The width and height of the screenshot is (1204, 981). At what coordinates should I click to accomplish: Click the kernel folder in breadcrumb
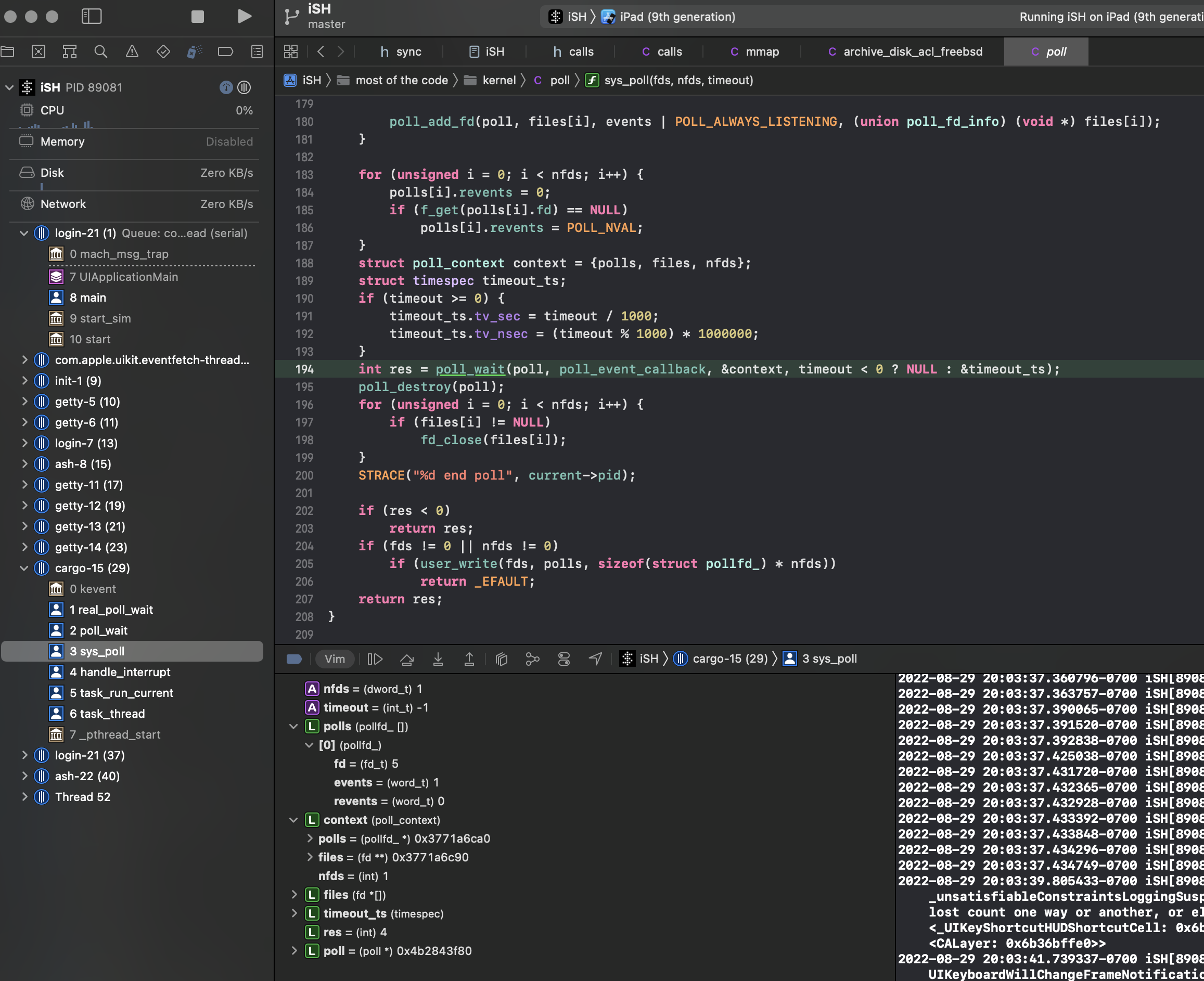(x=490, y=80)
